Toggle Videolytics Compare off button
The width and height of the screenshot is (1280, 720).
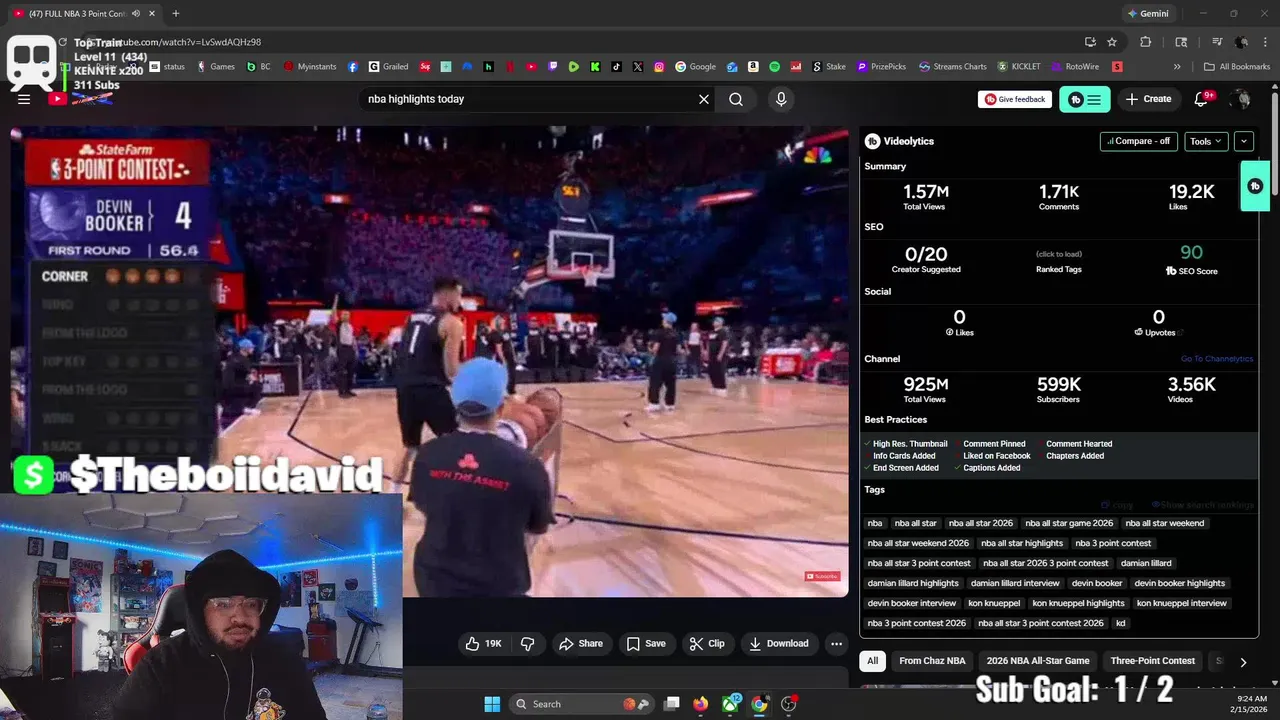pyautogui.click(x=1140, y=141)
